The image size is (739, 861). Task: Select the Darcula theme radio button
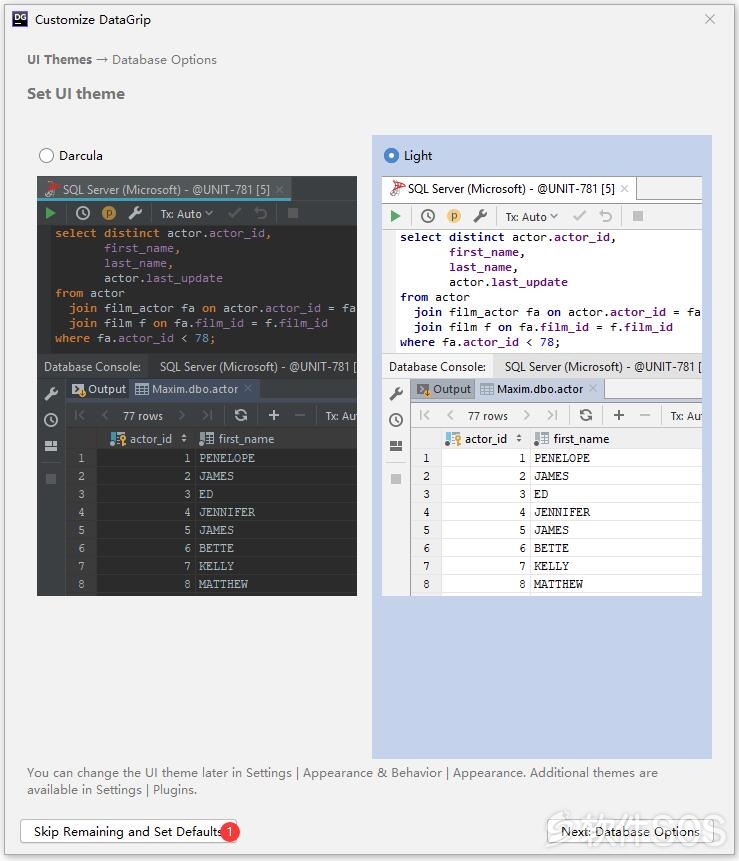click(47, 155)
